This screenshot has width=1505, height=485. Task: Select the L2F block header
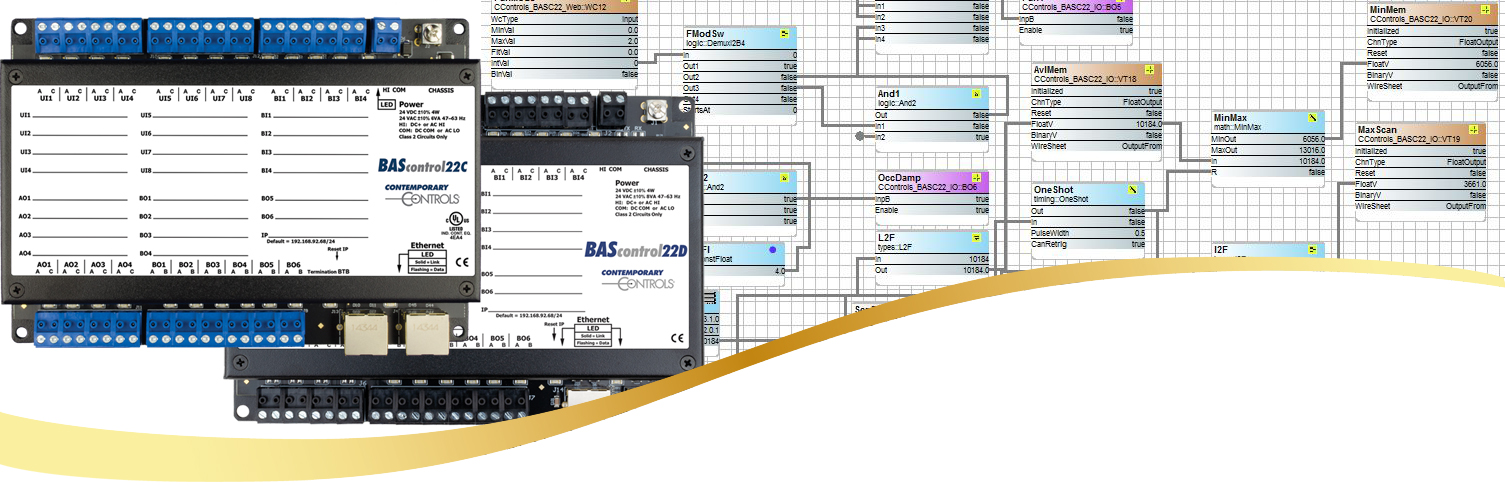tap(932, 243)
